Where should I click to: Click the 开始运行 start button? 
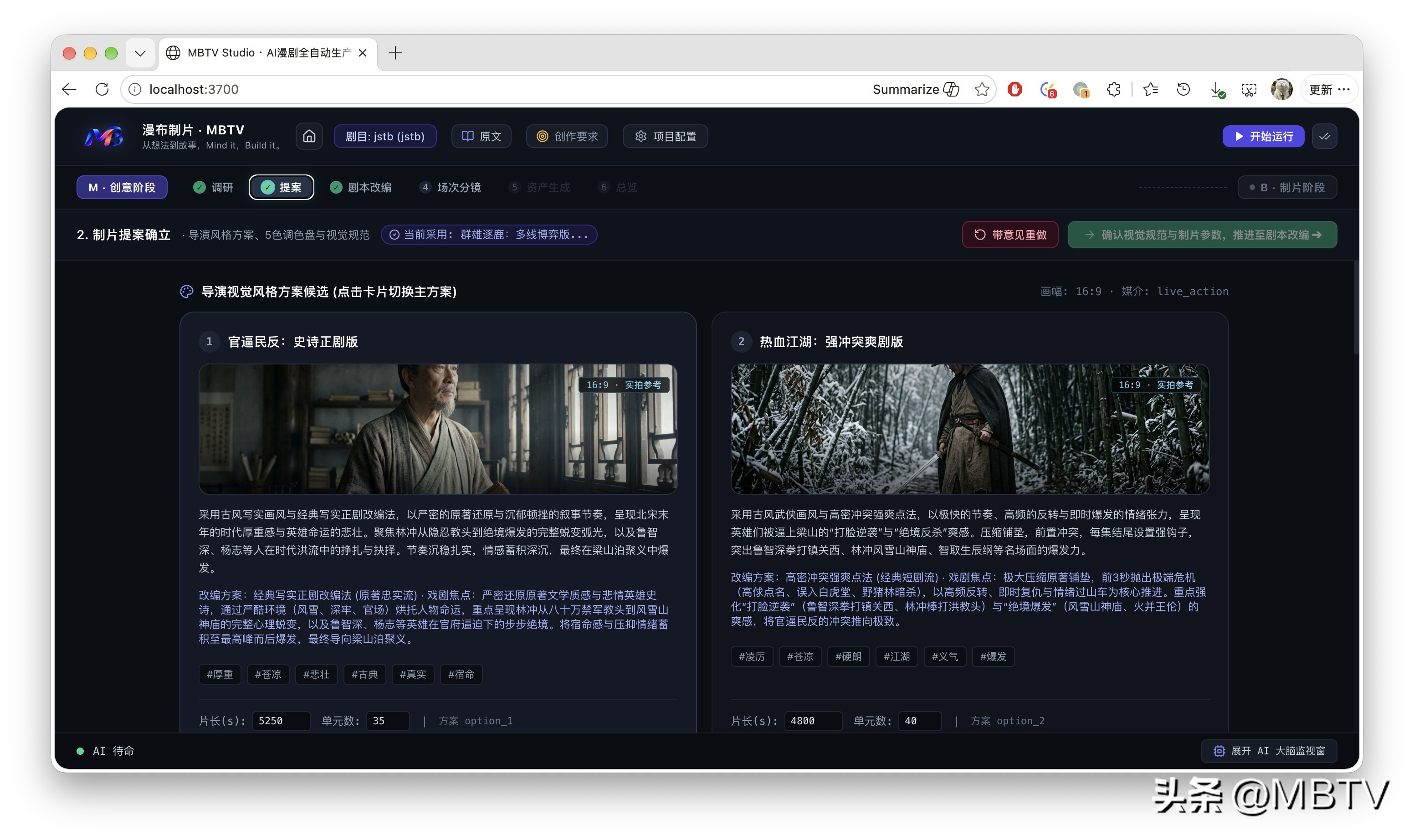point(1263,136)
